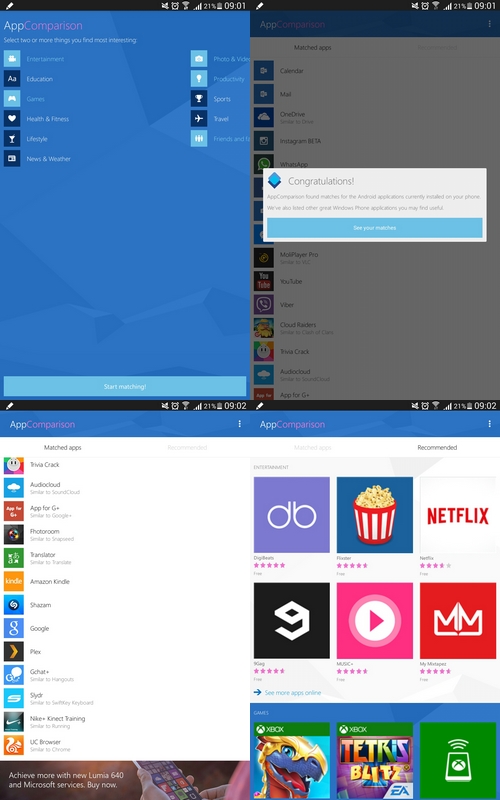Image resolution: width=500 pixels, height=800 pixels.
Task: Tap the Translator app icon
Action: click(x=14, y=558)
